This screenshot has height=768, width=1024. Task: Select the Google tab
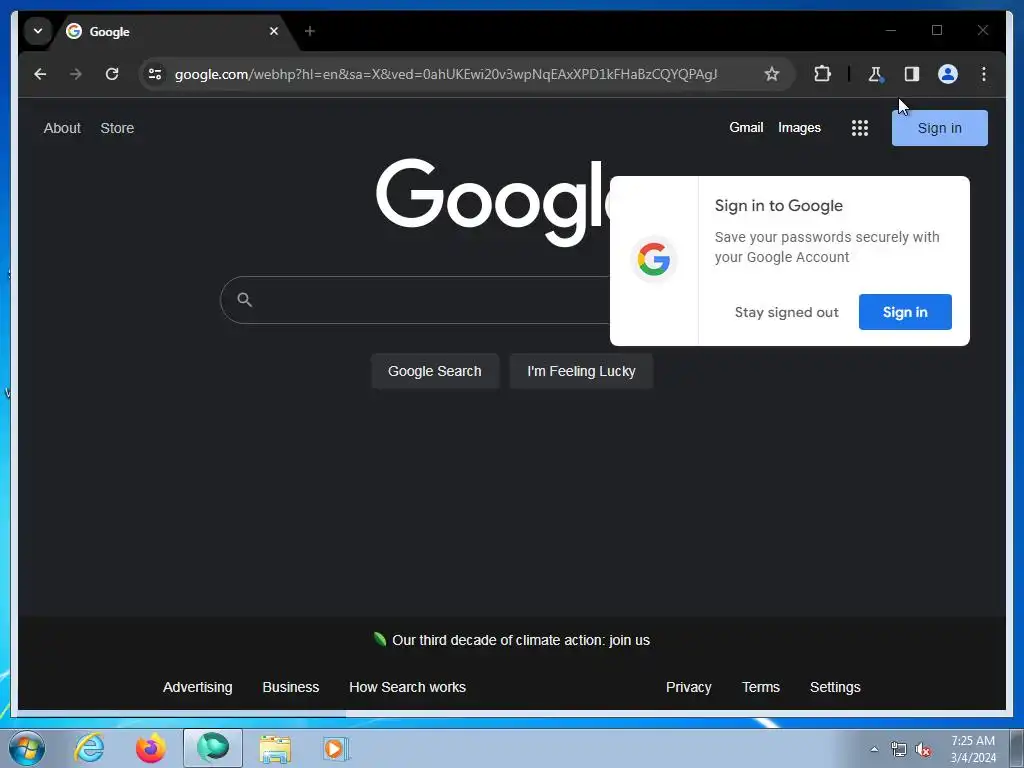(170, 31)
